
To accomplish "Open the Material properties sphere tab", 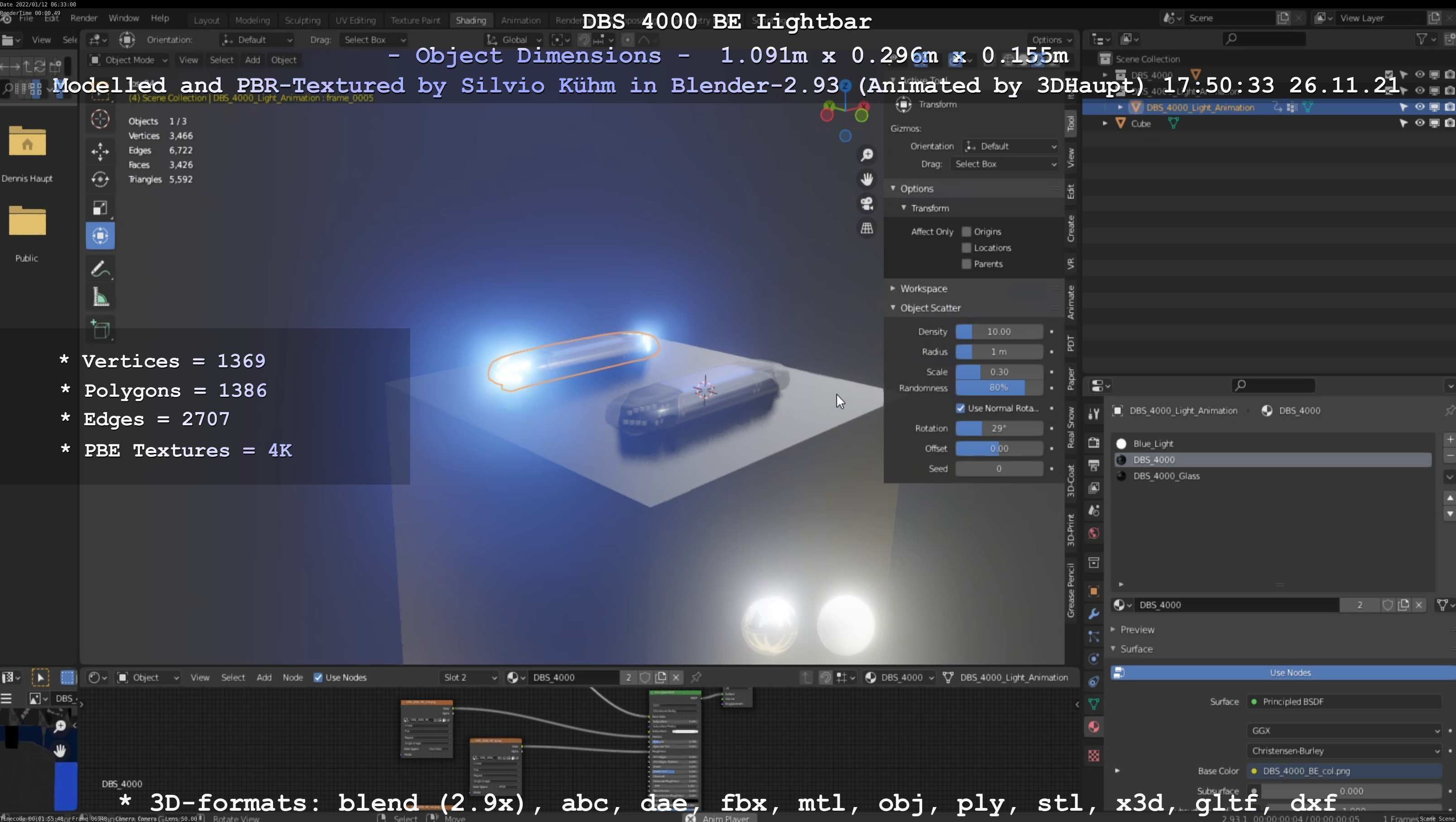I will point(1094,727).
